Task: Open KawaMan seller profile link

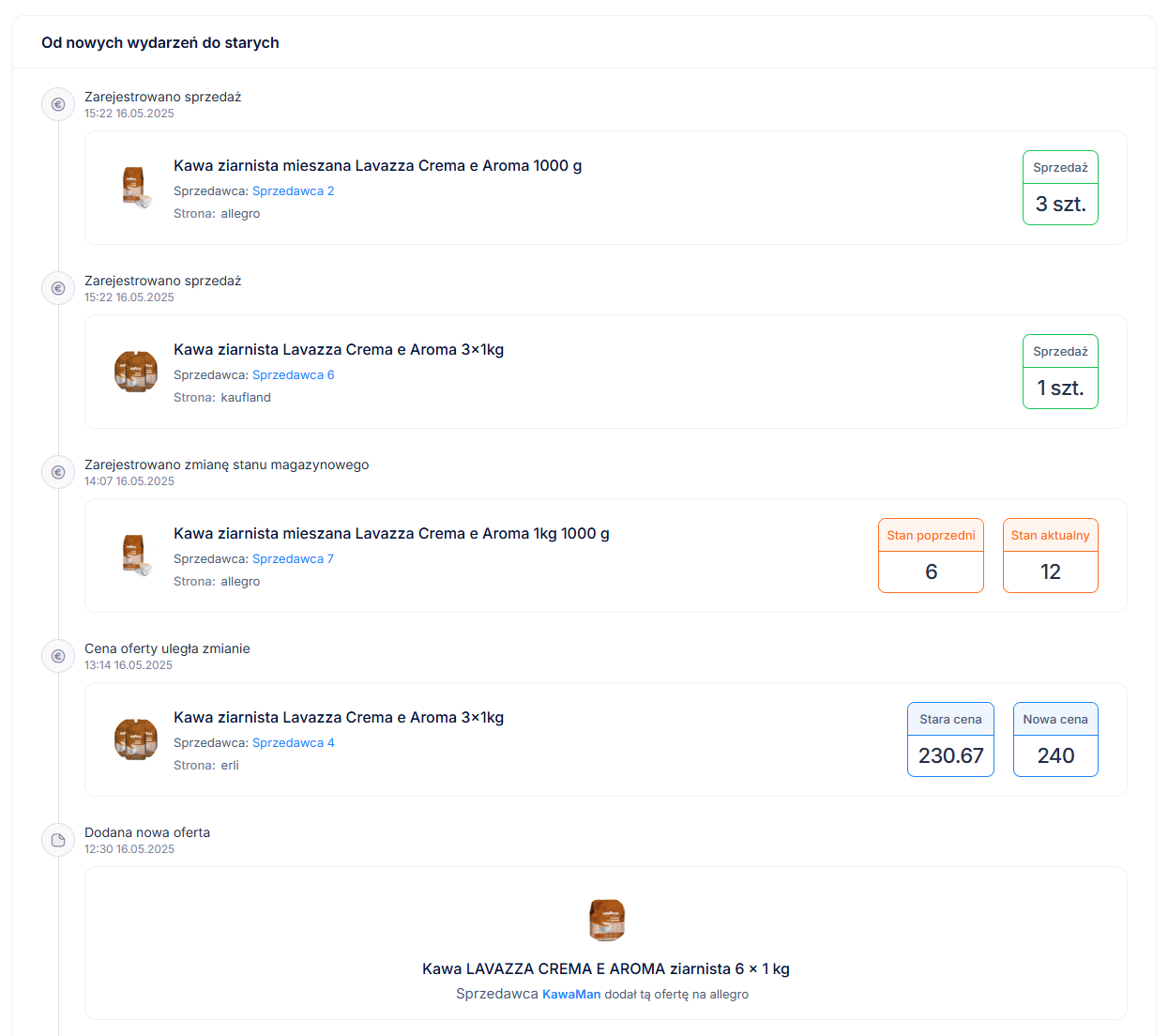Action: pyautogui.click(x=570, y=994)
